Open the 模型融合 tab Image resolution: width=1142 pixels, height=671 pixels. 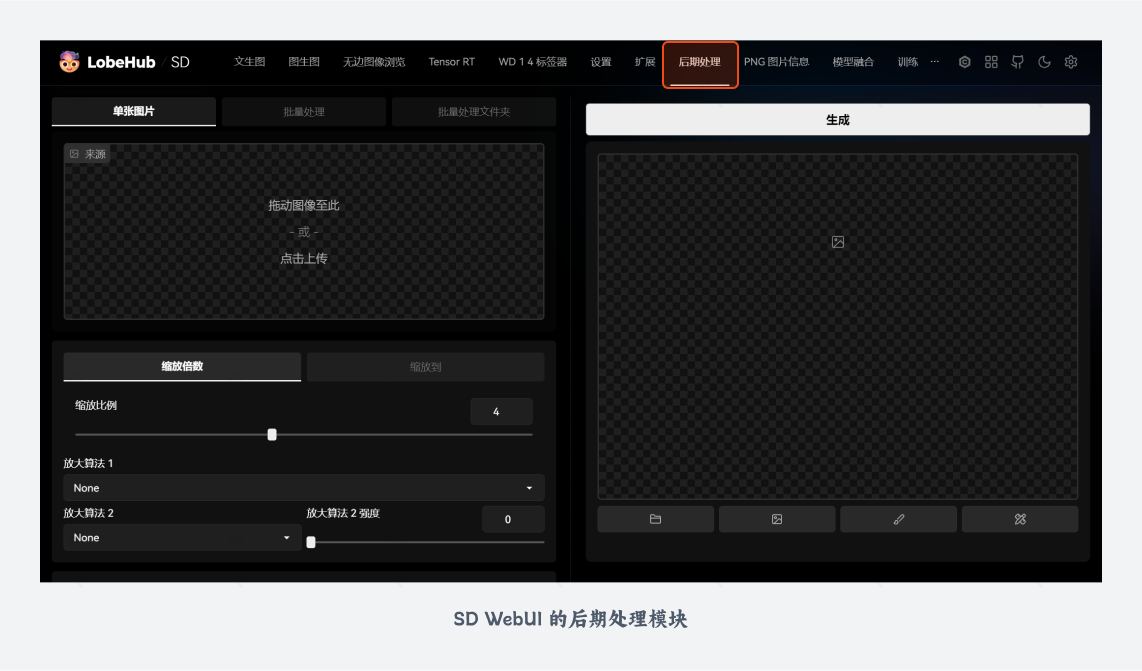pyautogui.click(x=853, y=62)
